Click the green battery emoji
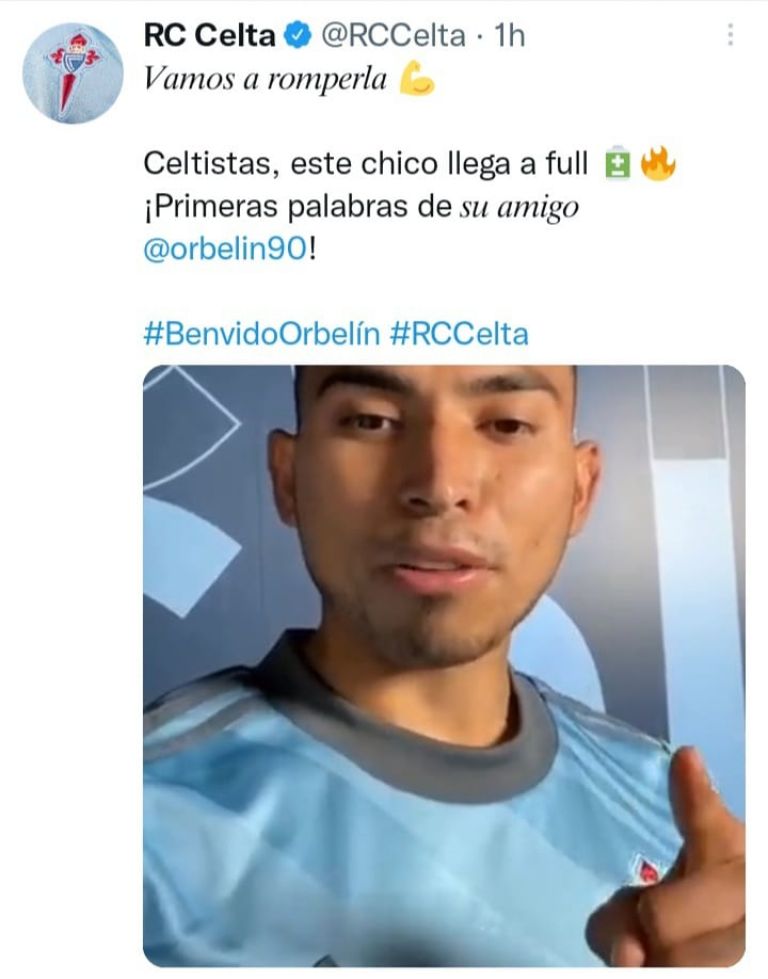The image size is (768, 979). coord(618,164)
